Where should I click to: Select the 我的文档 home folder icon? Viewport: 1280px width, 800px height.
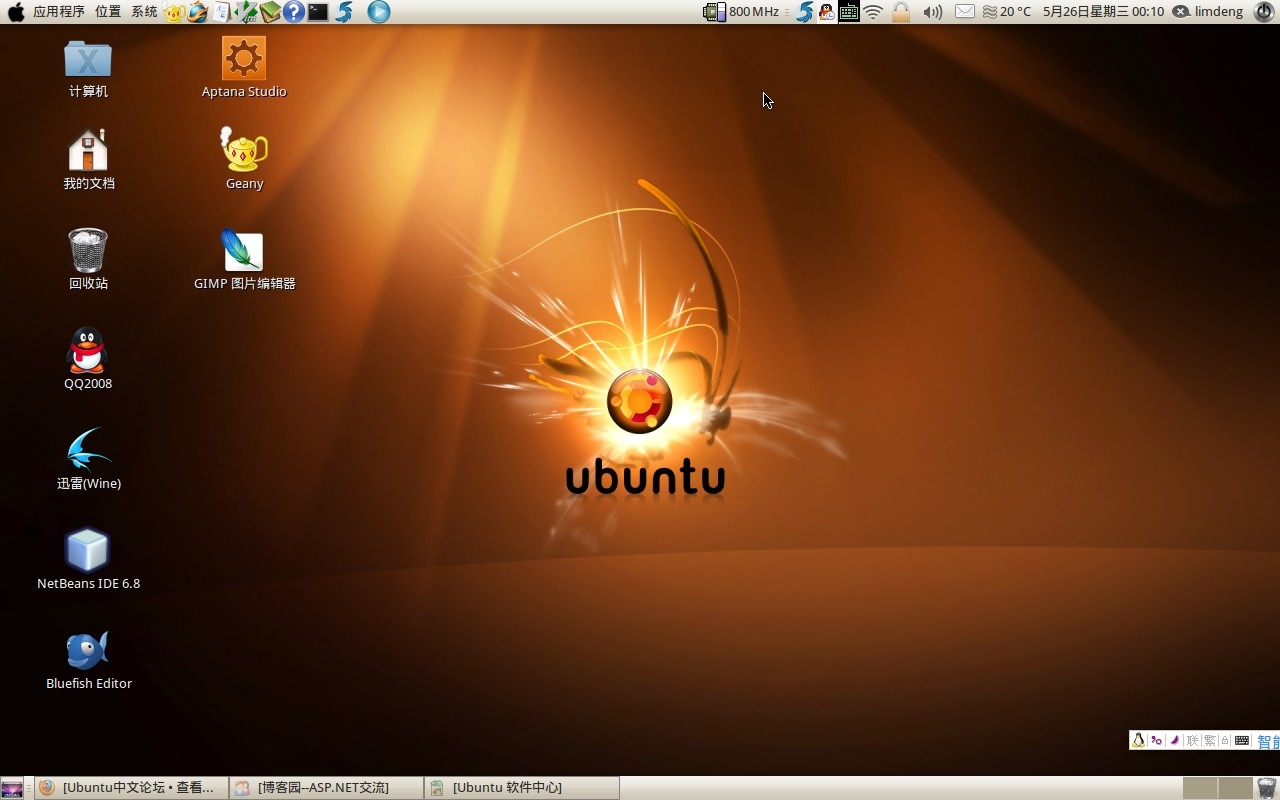(88, 160)
